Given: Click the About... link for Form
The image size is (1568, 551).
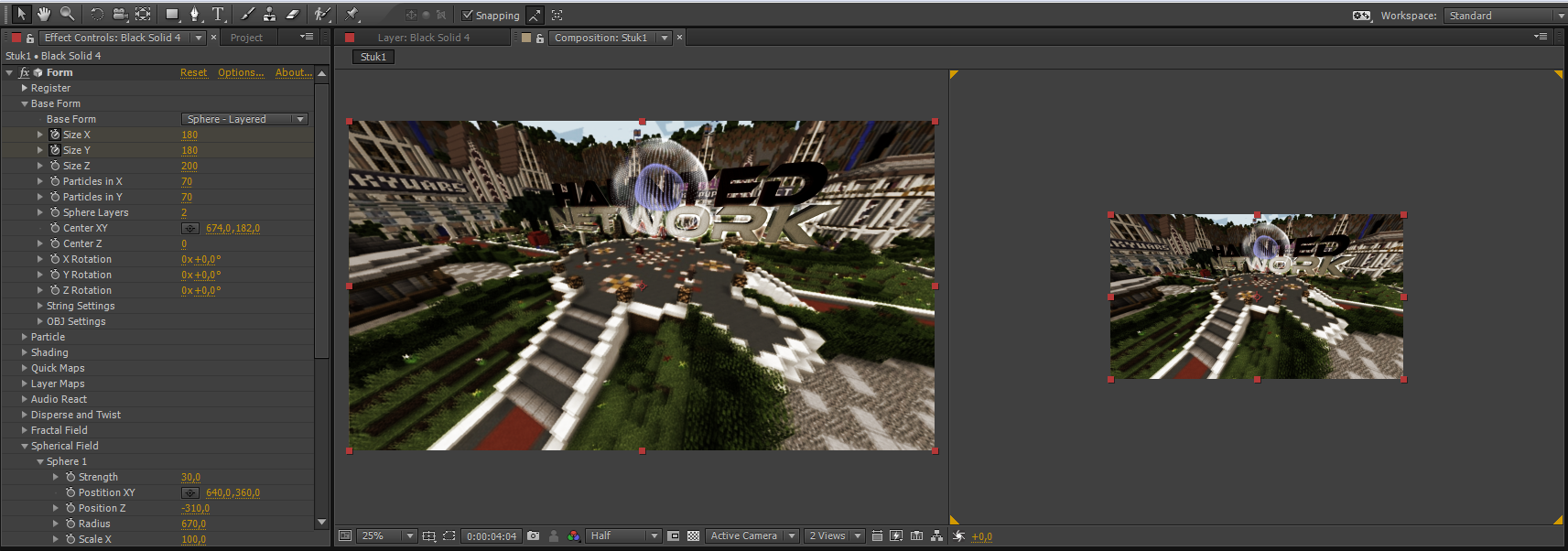Looking at the screenshot, I should (x=293, y=72).
